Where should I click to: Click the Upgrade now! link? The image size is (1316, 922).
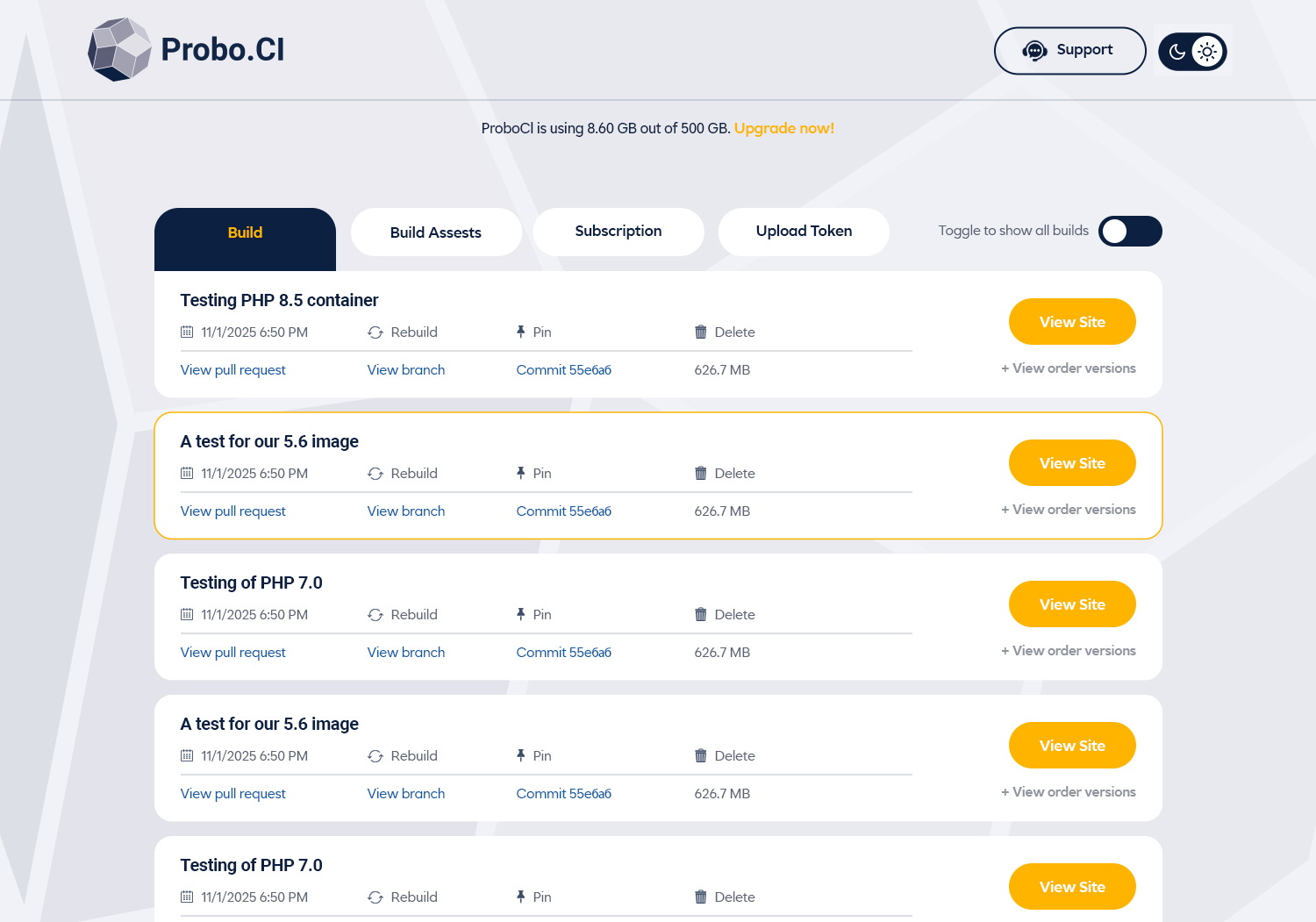point(783,128)
